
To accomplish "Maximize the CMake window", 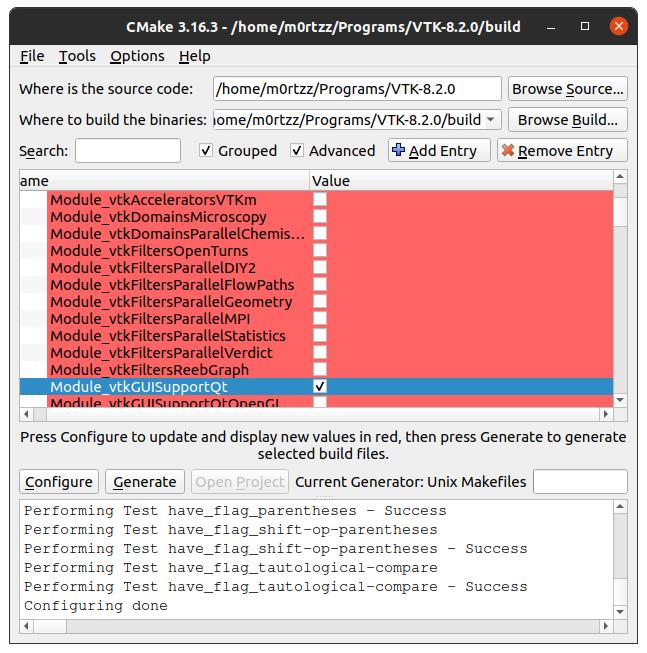I will click(585, 26).
